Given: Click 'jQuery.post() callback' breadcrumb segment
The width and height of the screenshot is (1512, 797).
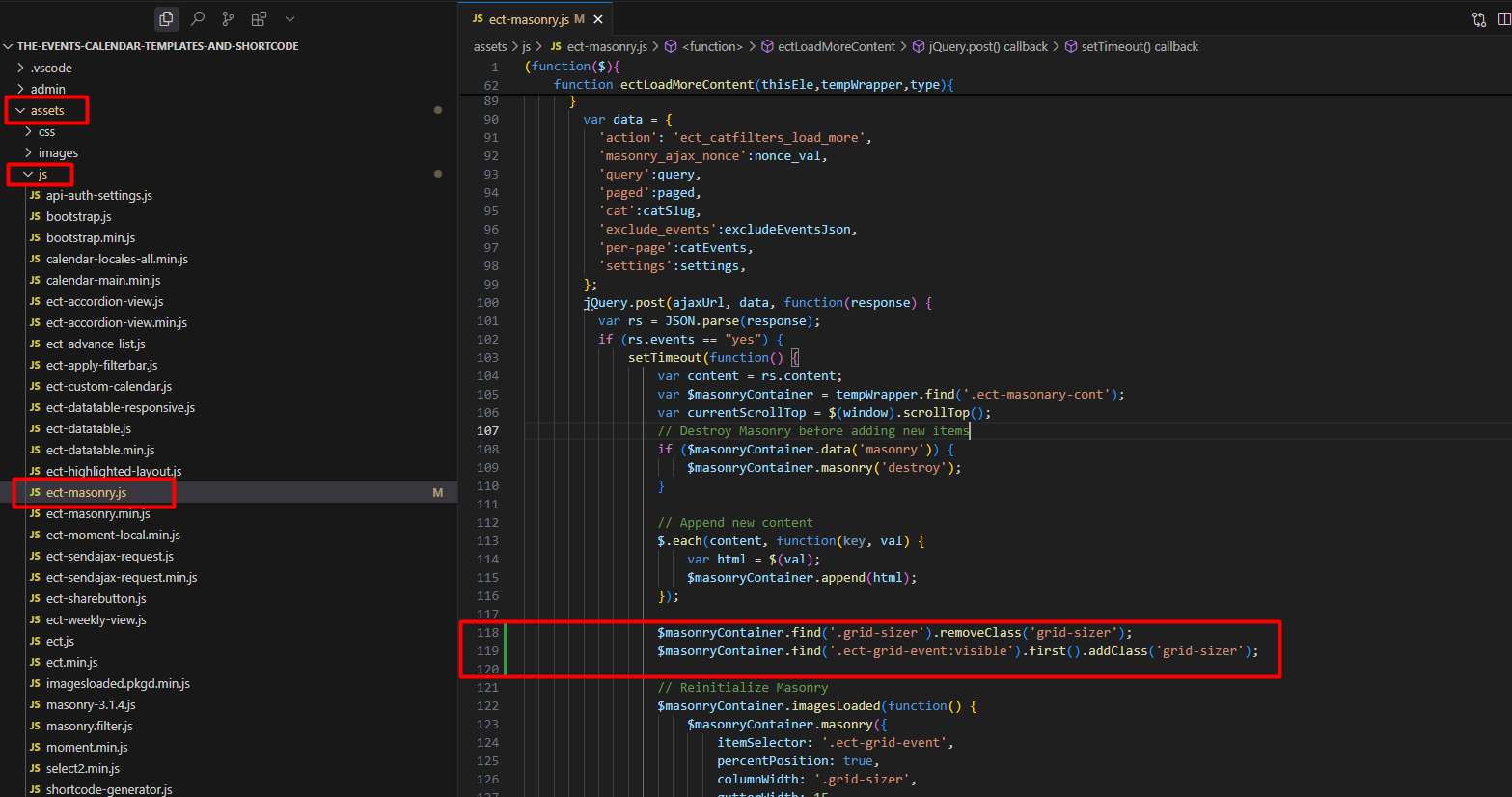Looking at the screenshot, I should pyautogui.click(x=988, y=46).
